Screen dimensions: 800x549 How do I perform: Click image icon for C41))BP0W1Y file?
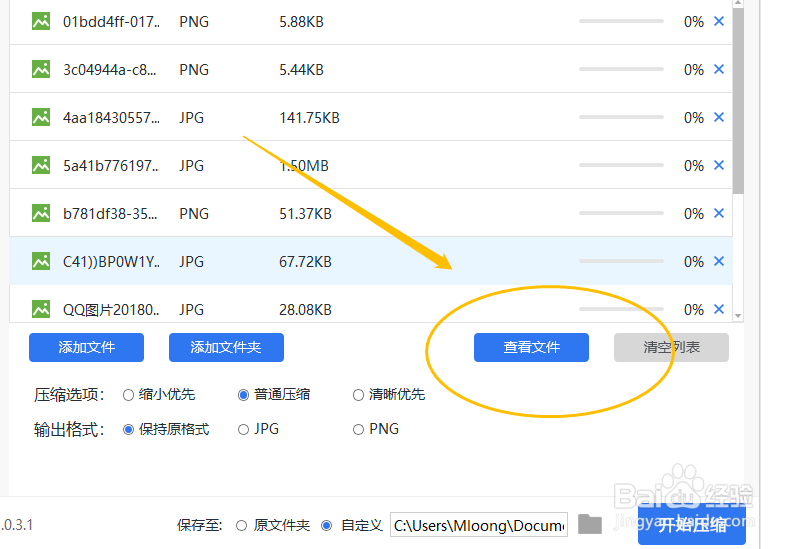(x=41, y=261)
